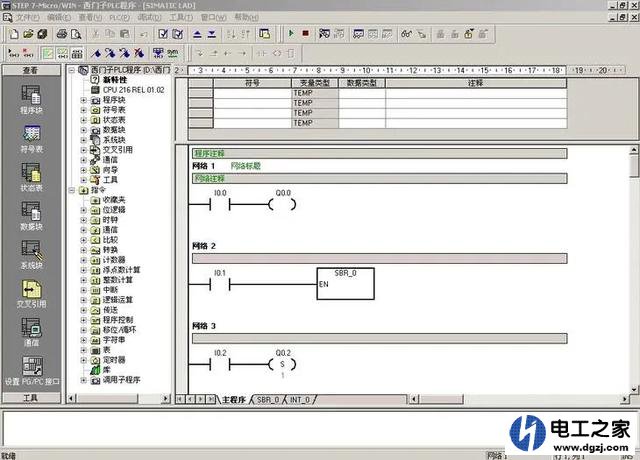Viewport: 640px width, 460px height.
Task: Expand the 程序块 tree node
Action: (84, 100)
